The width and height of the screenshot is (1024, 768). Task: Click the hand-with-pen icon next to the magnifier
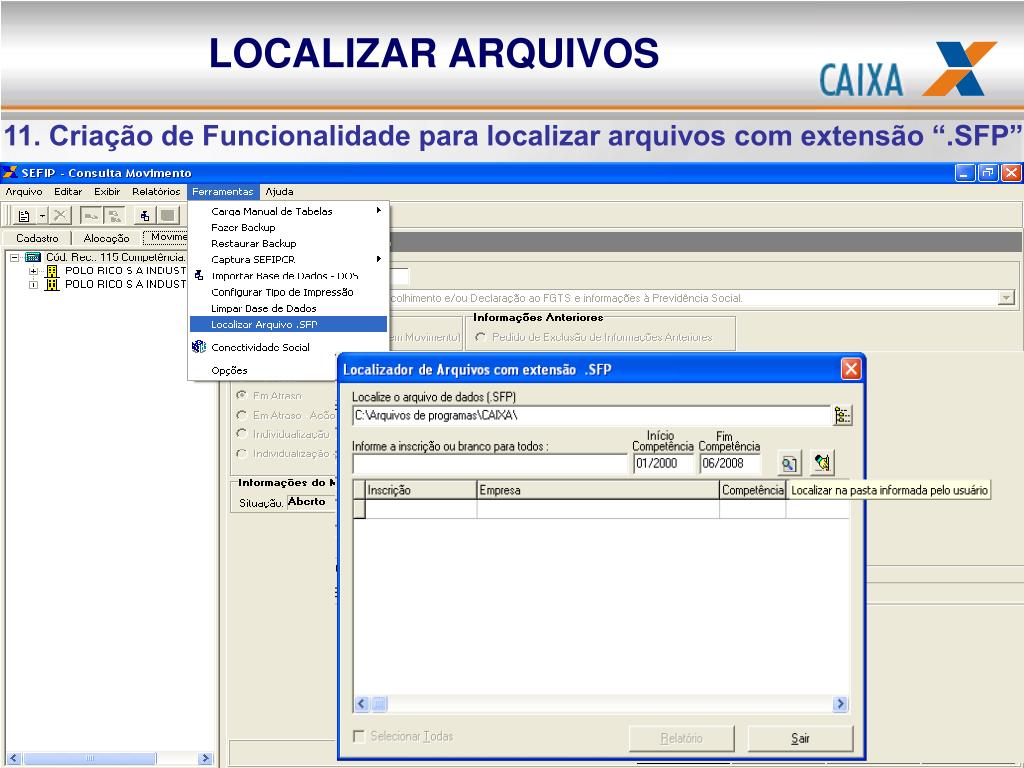822,463
